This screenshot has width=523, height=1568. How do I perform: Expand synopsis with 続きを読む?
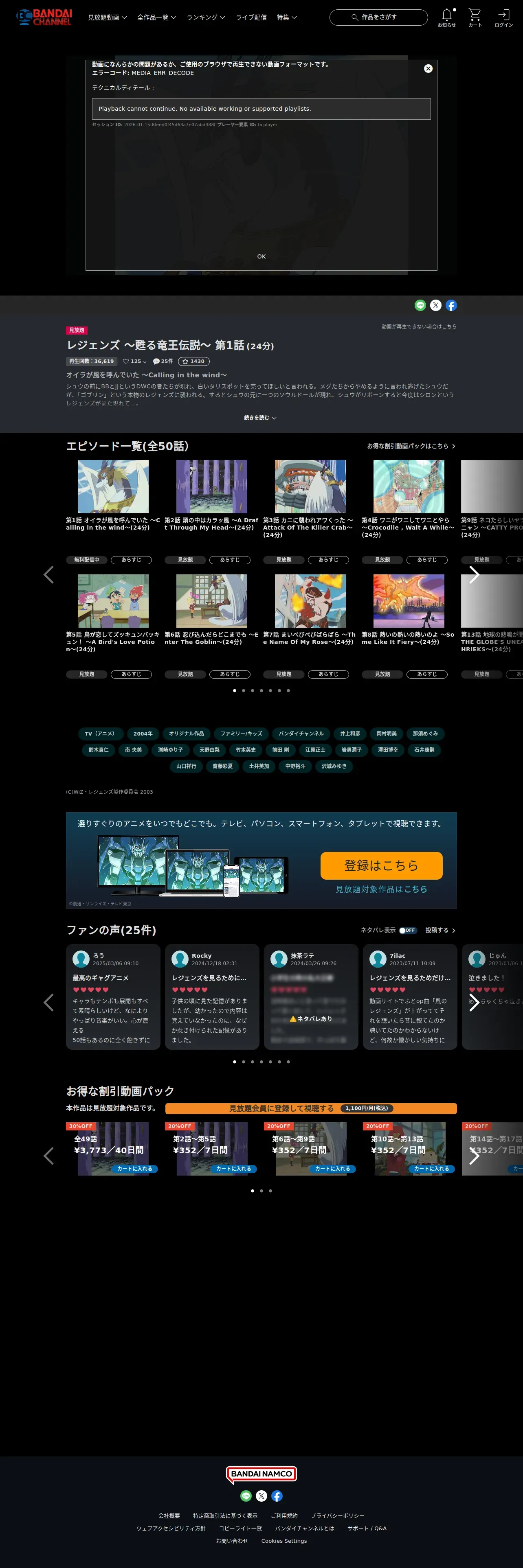click(261, 418)
